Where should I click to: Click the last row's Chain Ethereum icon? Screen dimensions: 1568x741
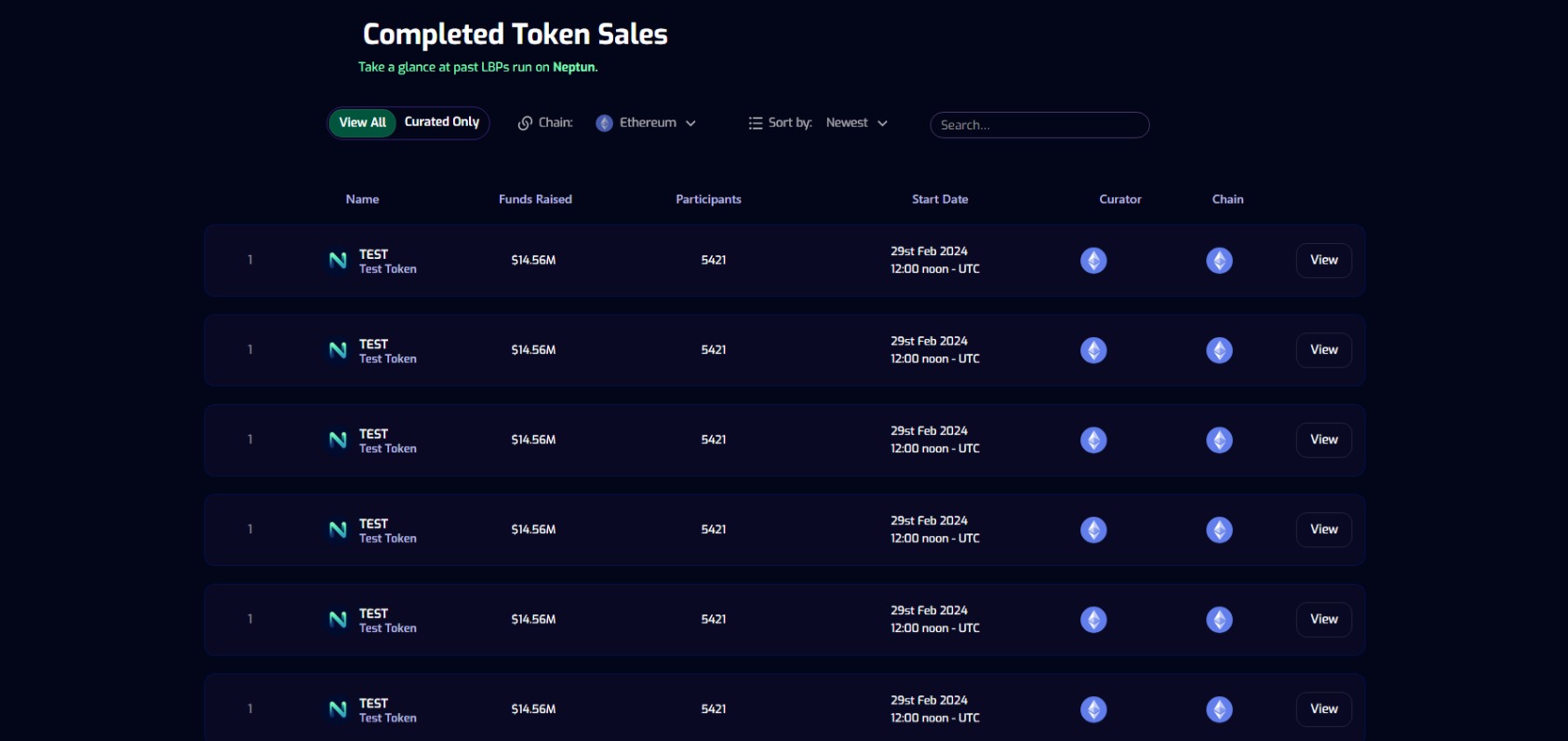(1219, 709)
